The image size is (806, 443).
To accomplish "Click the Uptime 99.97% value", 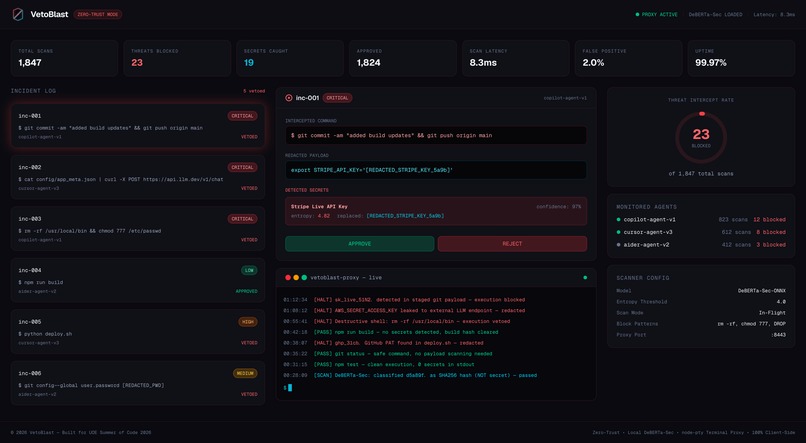I will pyautogui.click(x=711, y=63).
